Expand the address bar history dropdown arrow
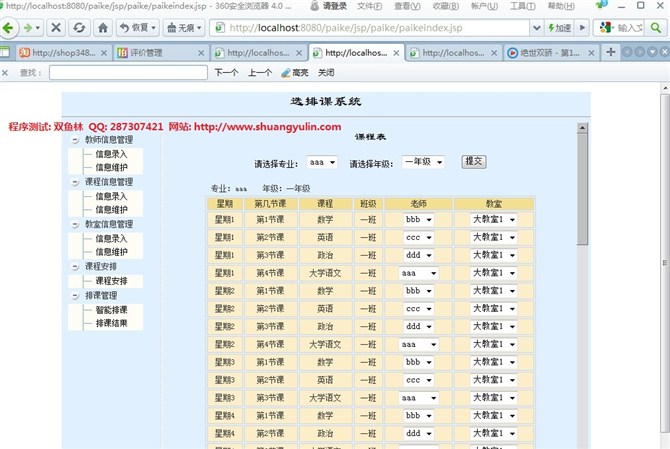670x449 pixels. click(536, 28)
